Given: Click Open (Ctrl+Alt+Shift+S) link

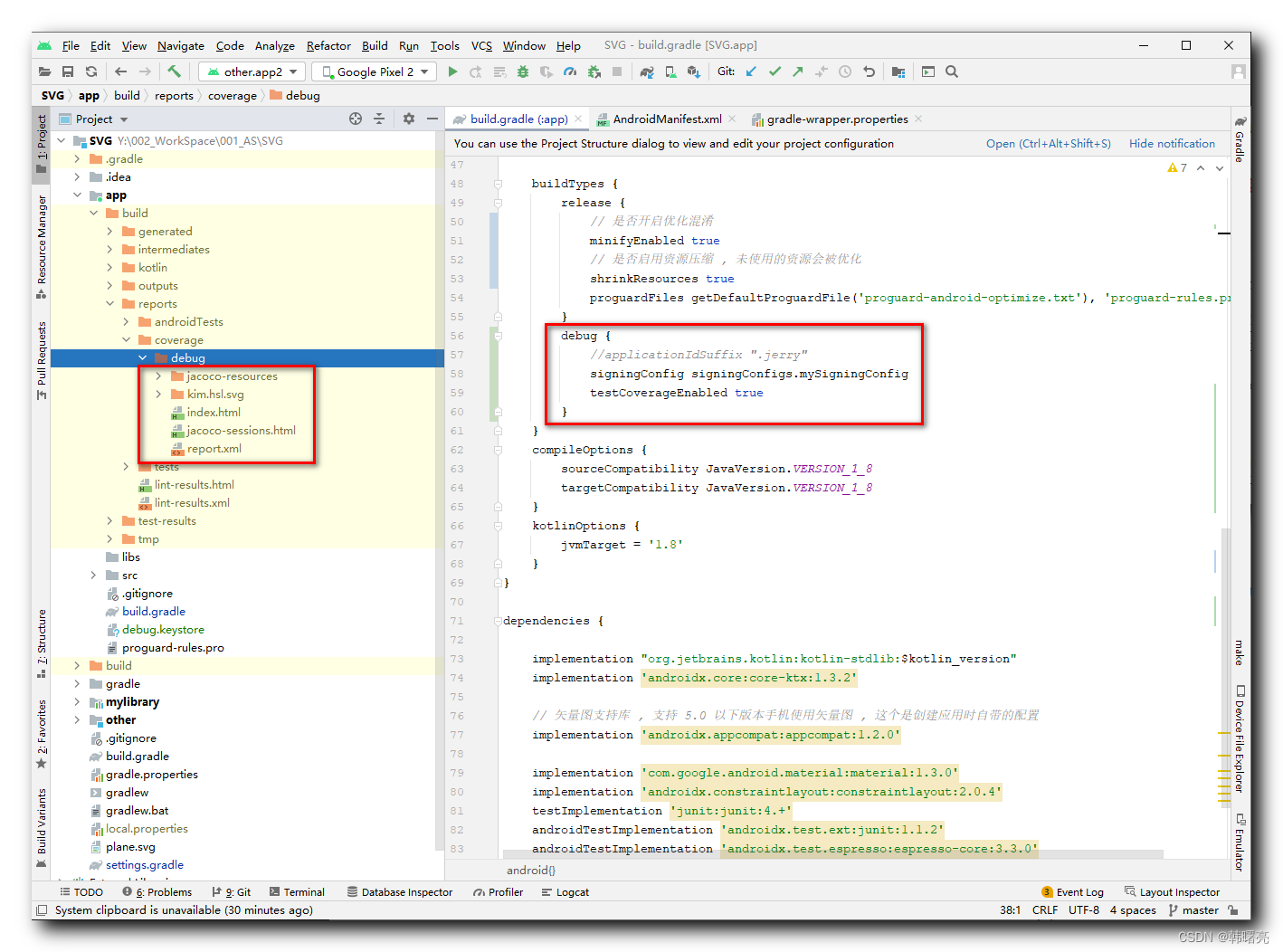Looking at the screenshot, I should tap(1048, 144).
